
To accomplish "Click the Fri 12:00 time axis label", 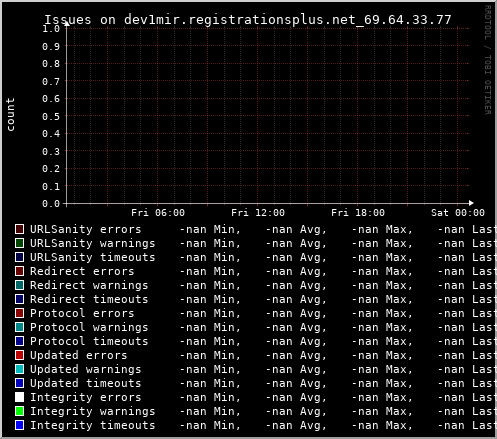I will click(258, 213).
